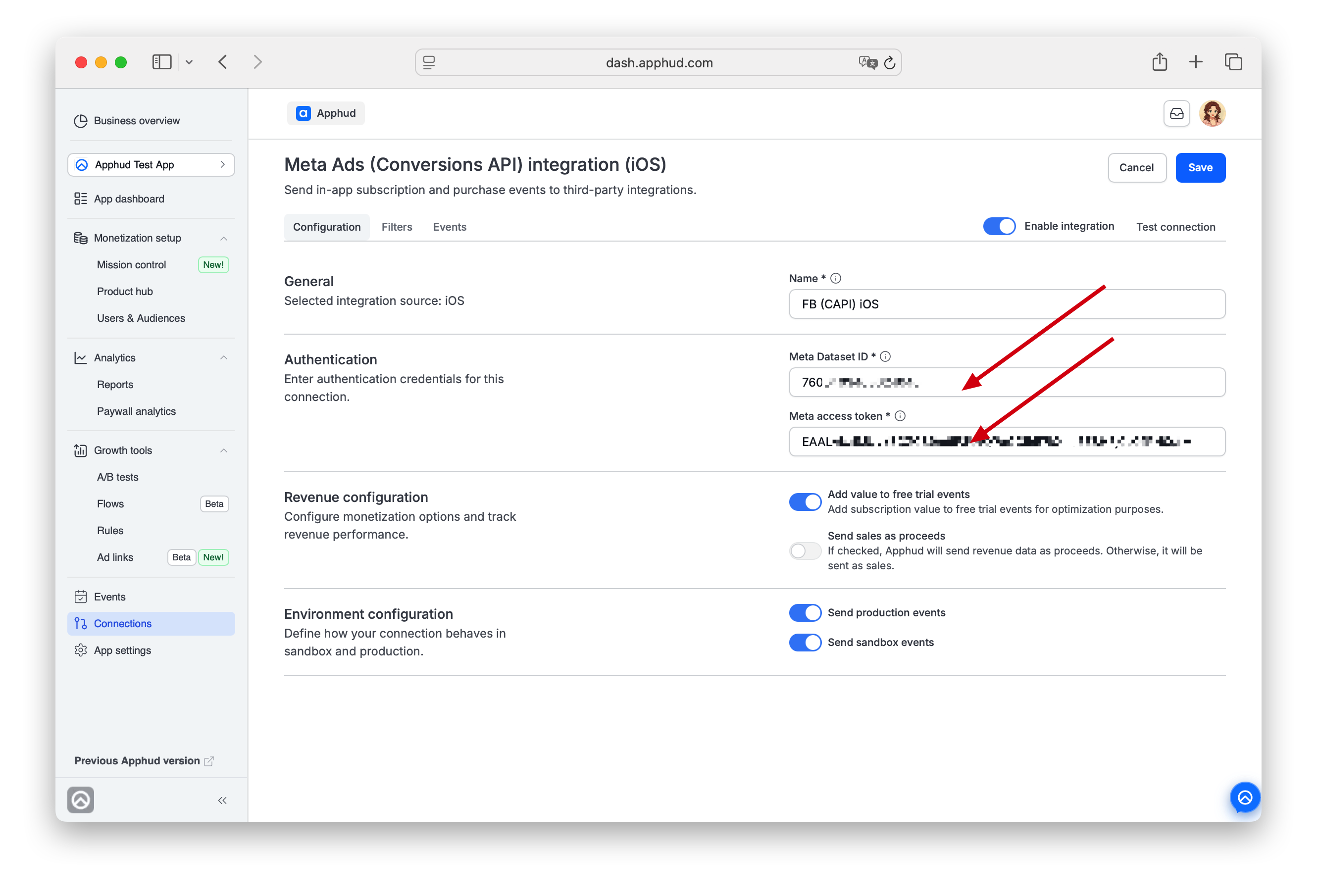This screenshot has width=1317, height=896.
Task: Toggle Send production events
Action: coord(805,613)
